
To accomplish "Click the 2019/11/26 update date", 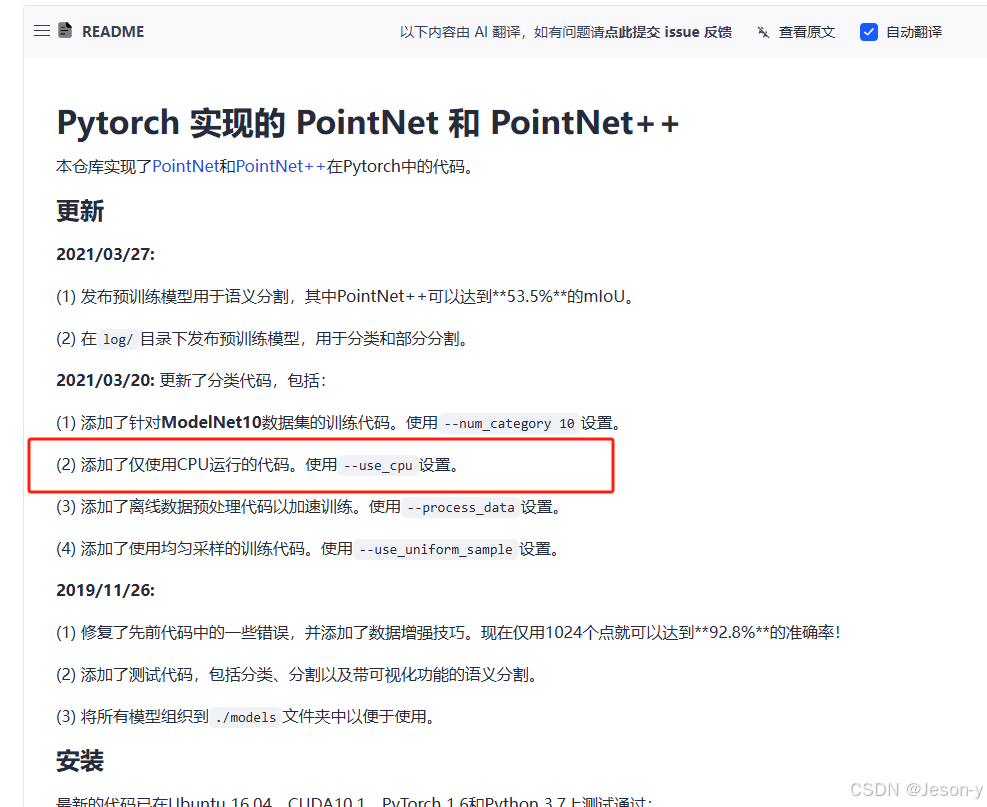I will [x=105, y=590].
